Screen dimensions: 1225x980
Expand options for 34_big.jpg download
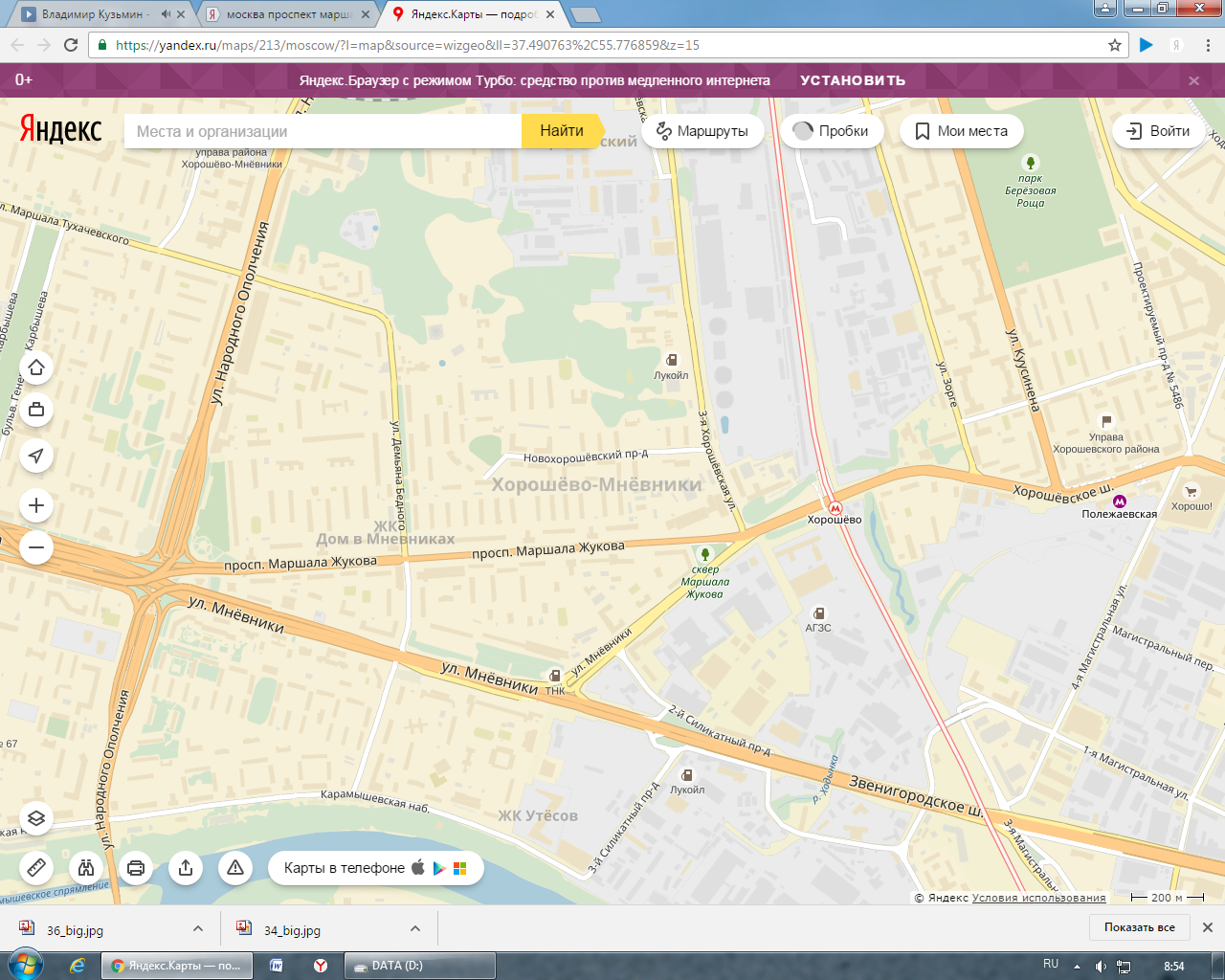pyautogui.click(x=415, y=928)
